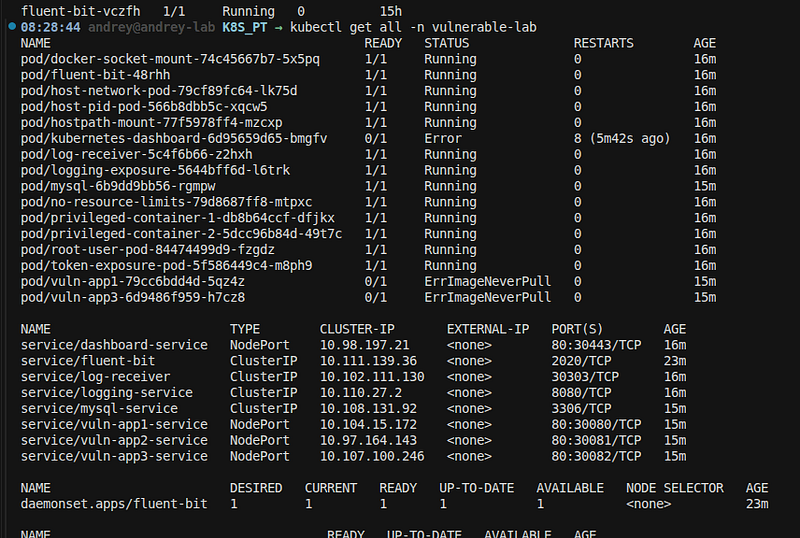This screenshot has width=800, height=538.
Task: Click service/dashboard-service name
Action: point(114,345)
